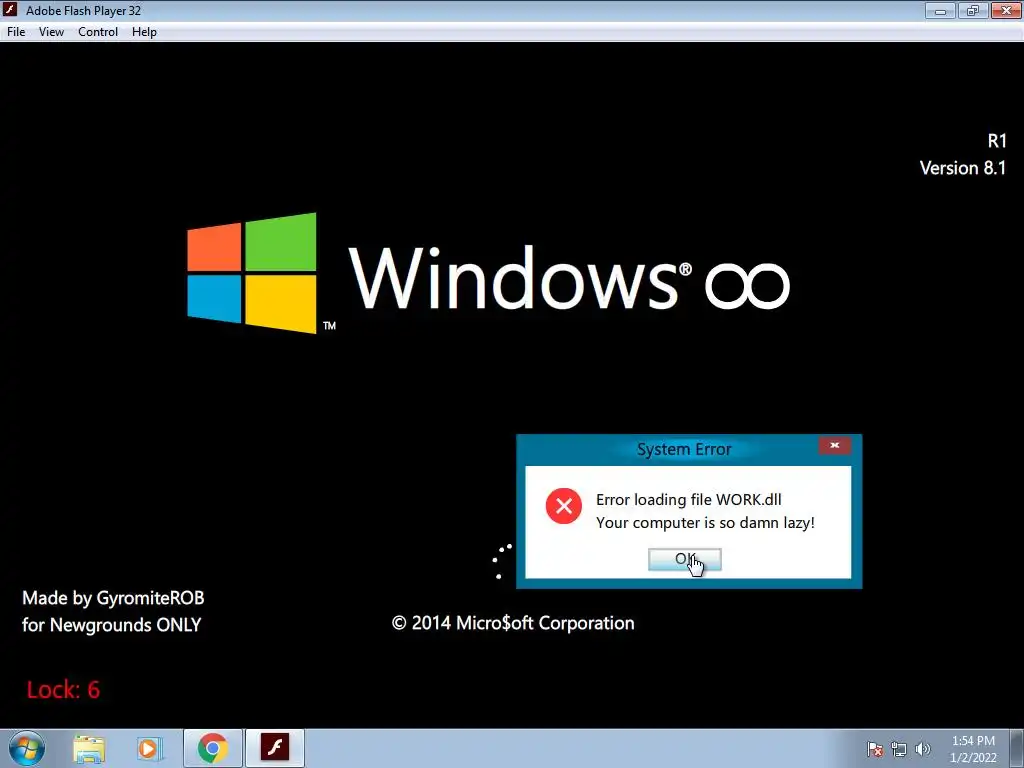Close the System Error dialog with X

(835, 445)
